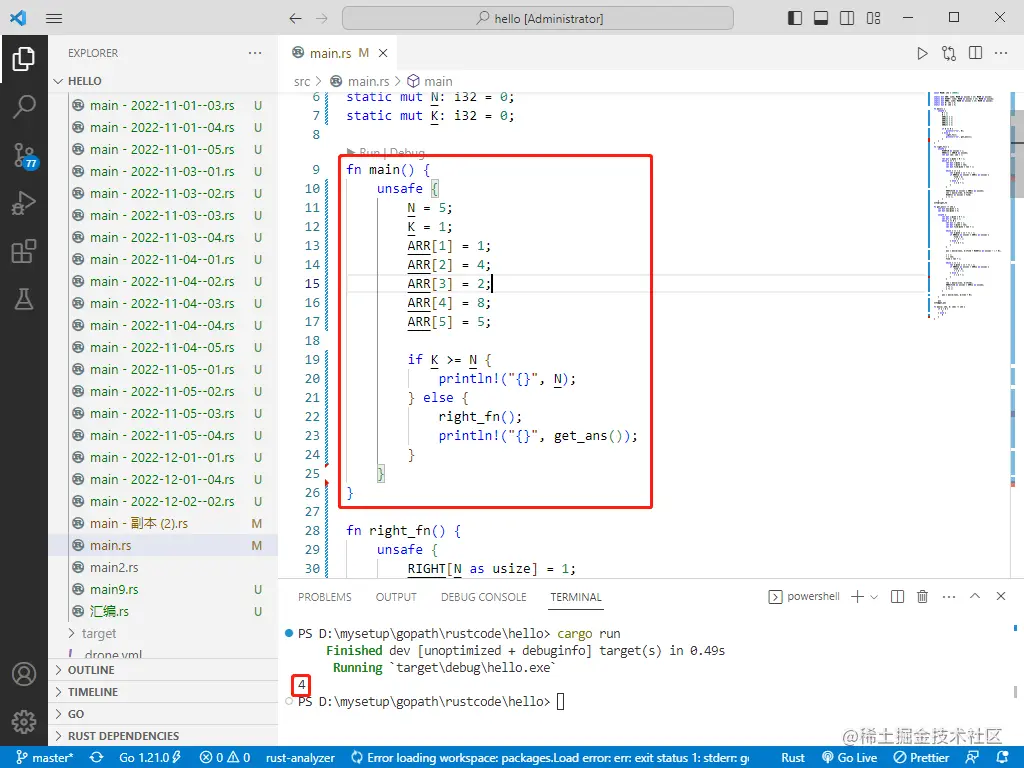Click master branch in status bar
Viewport: 1024px width, 768px height.
point(44,758)
